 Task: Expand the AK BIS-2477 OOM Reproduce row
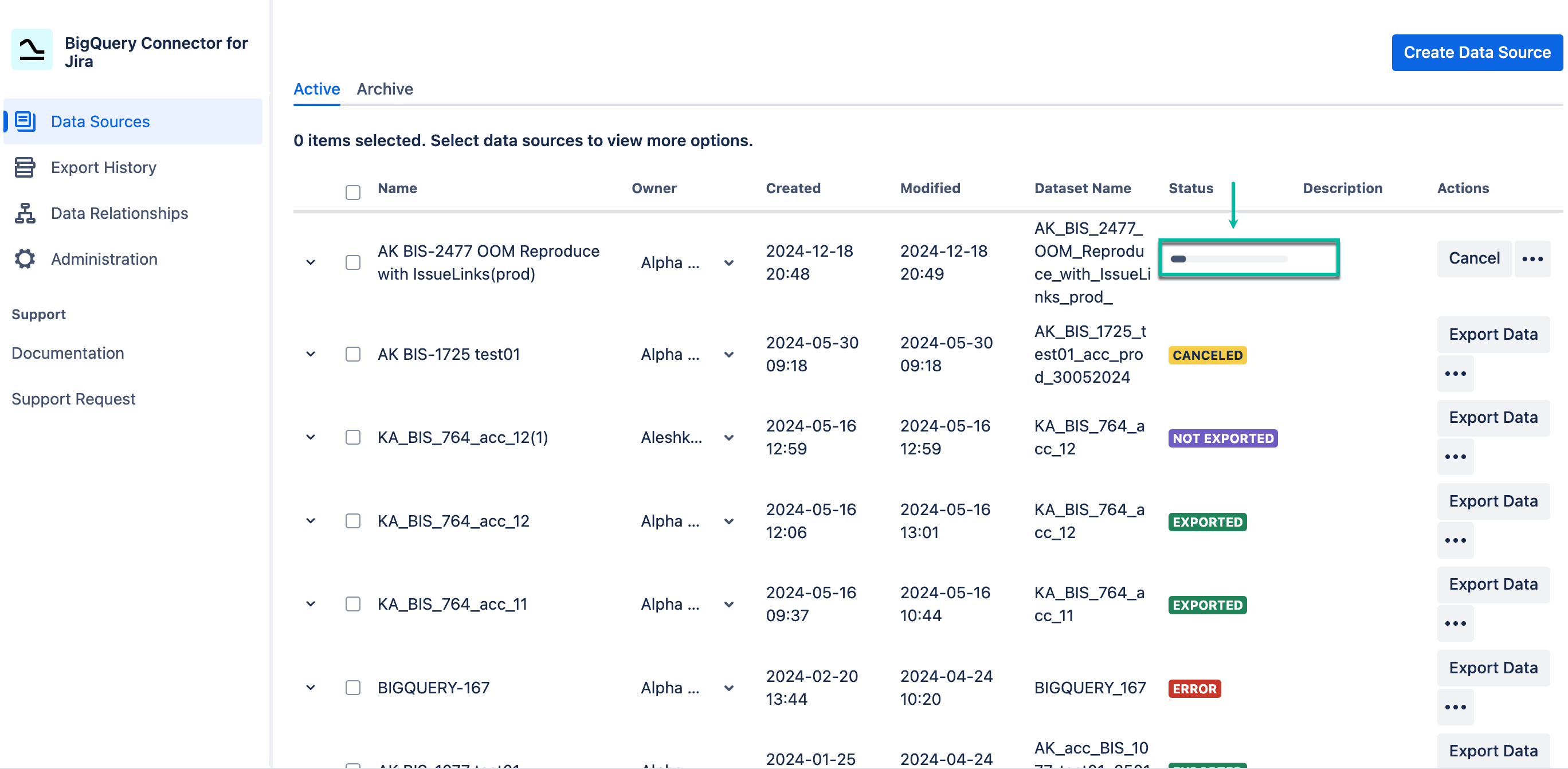pyautogui.click(x=311, y=262)
